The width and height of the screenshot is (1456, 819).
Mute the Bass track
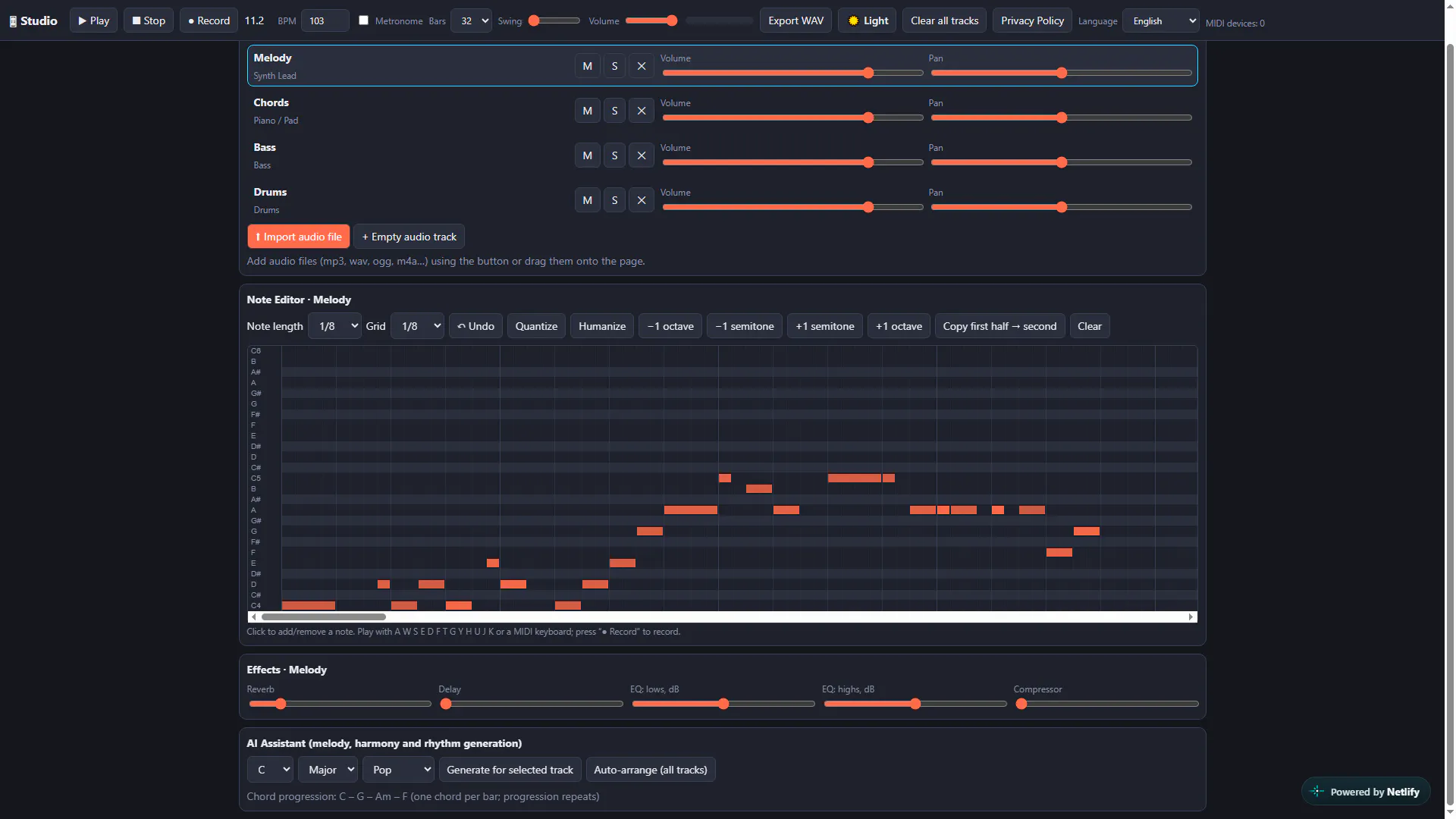pyautogui.click(x=587, y=155)
